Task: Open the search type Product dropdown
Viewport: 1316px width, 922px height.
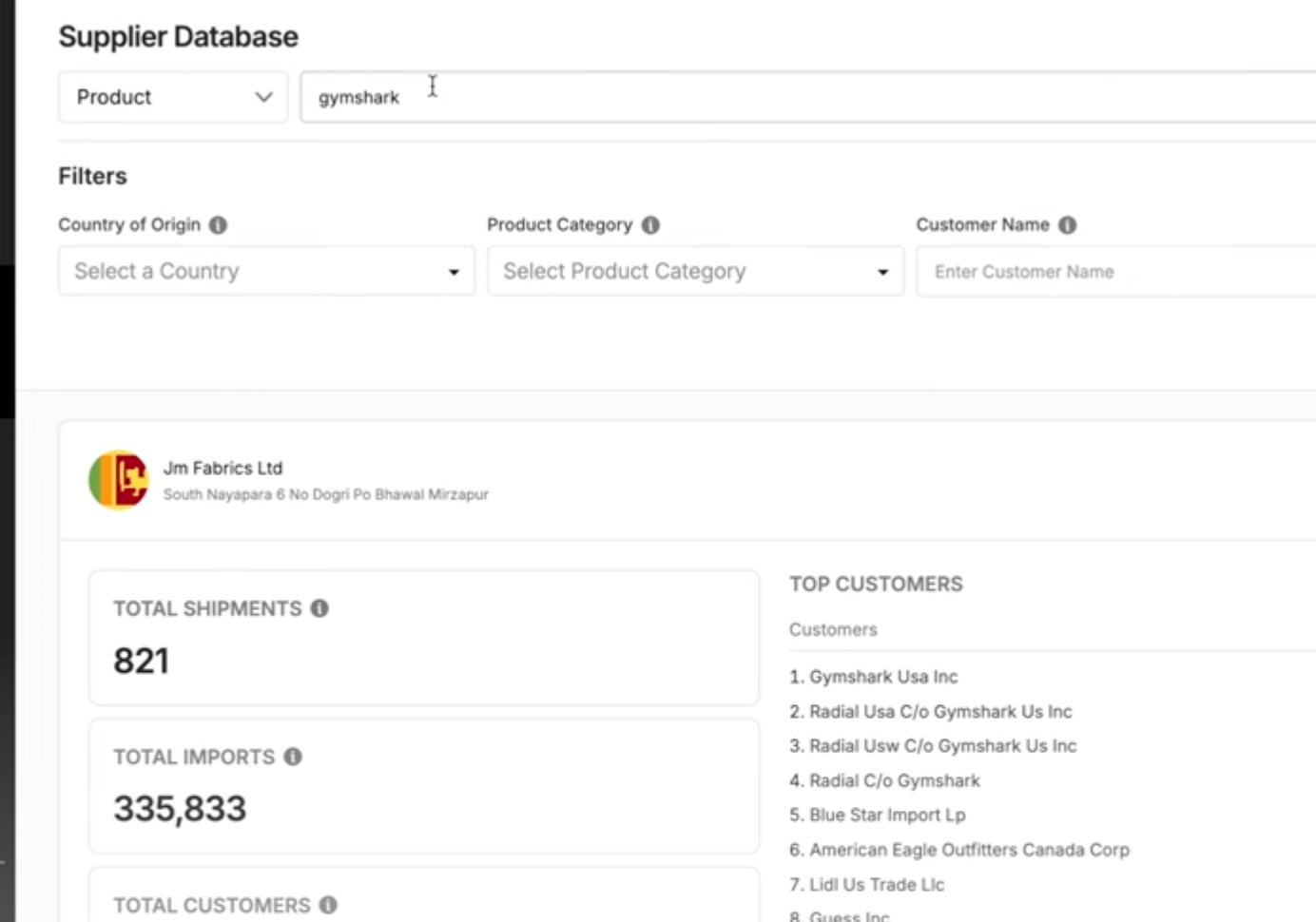Action: coord(171,96)
